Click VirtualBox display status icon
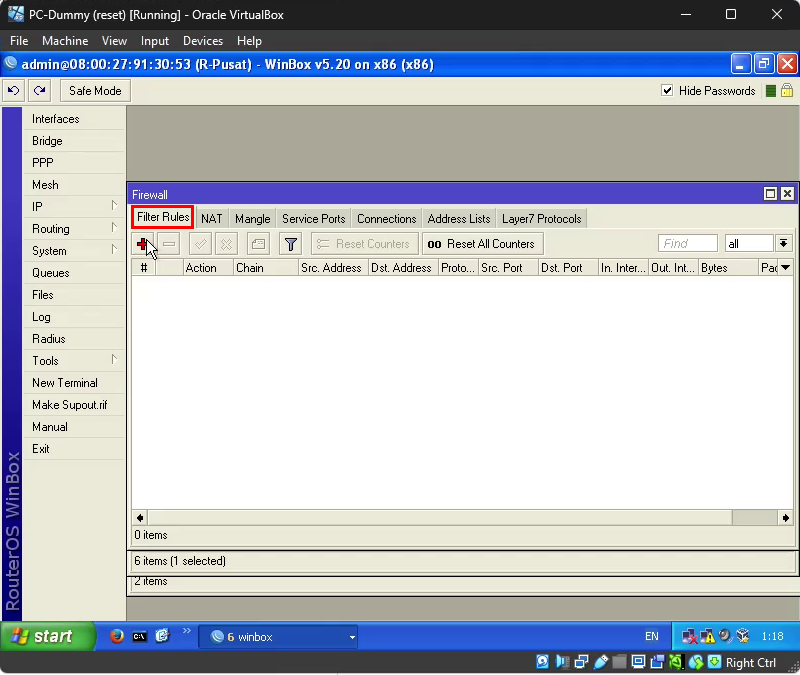The height and width of the screenshot is (675, 800). [638, 662]
